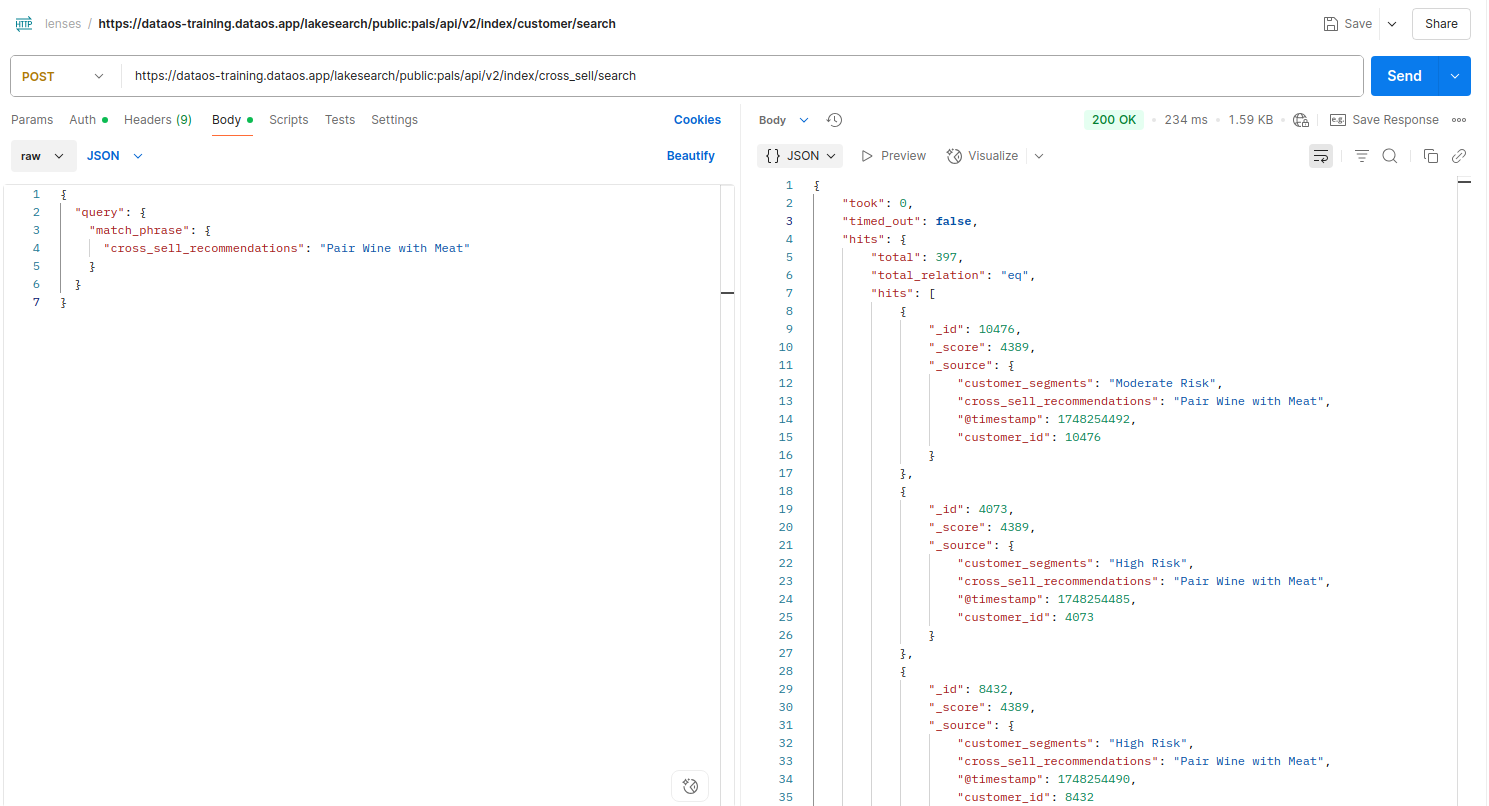
Task: Click the filter response icon
Action: click(1361, 156)
